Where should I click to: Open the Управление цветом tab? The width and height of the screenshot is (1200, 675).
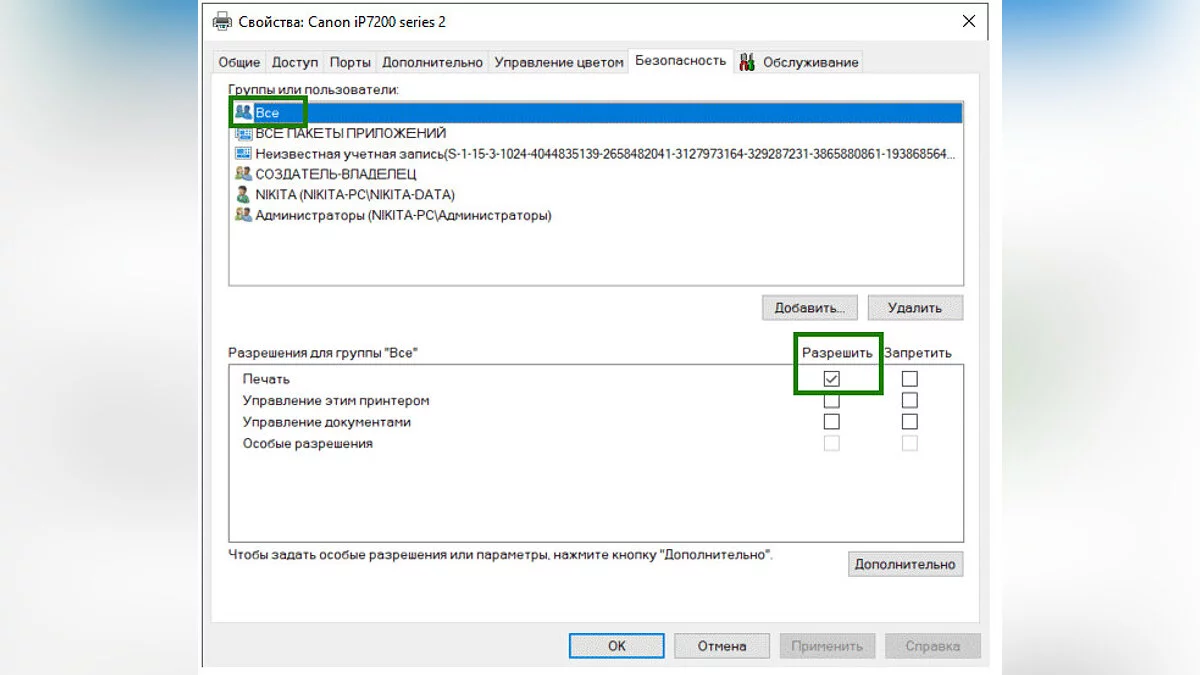pyautogui.click(x=558, y=62)
